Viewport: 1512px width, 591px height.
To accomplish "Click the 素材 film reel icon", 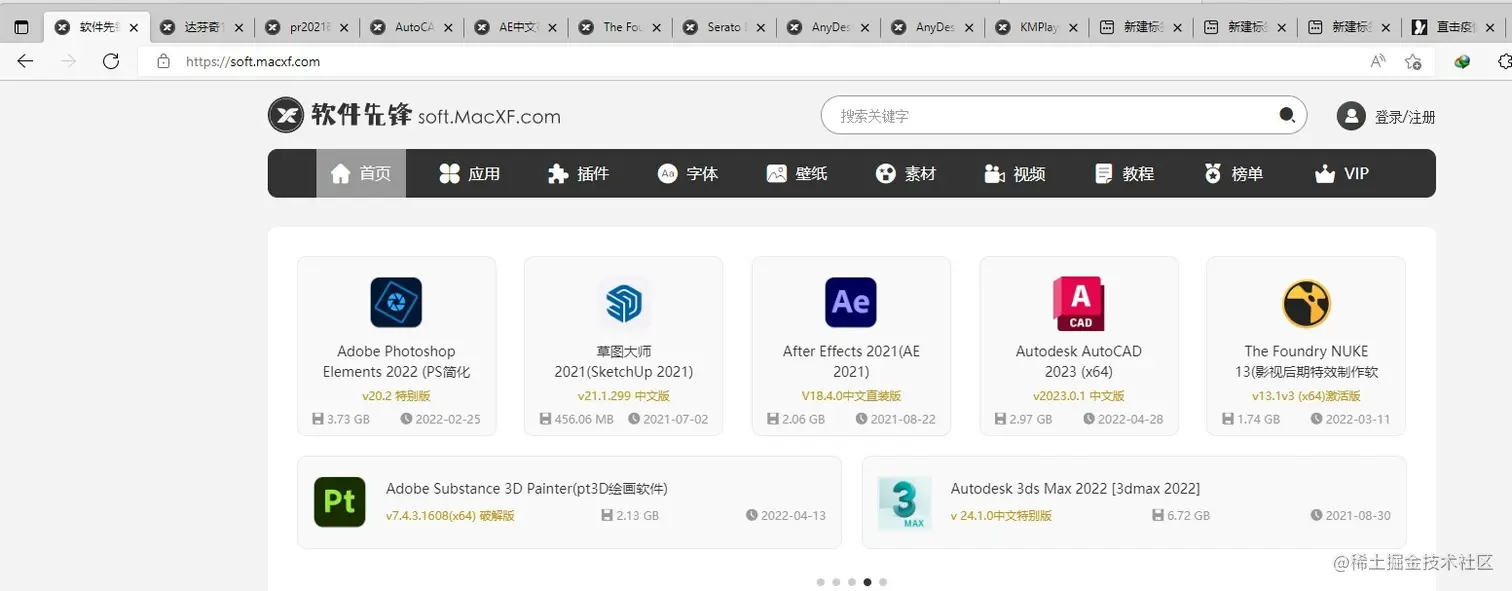I will [x=885, y=174].
